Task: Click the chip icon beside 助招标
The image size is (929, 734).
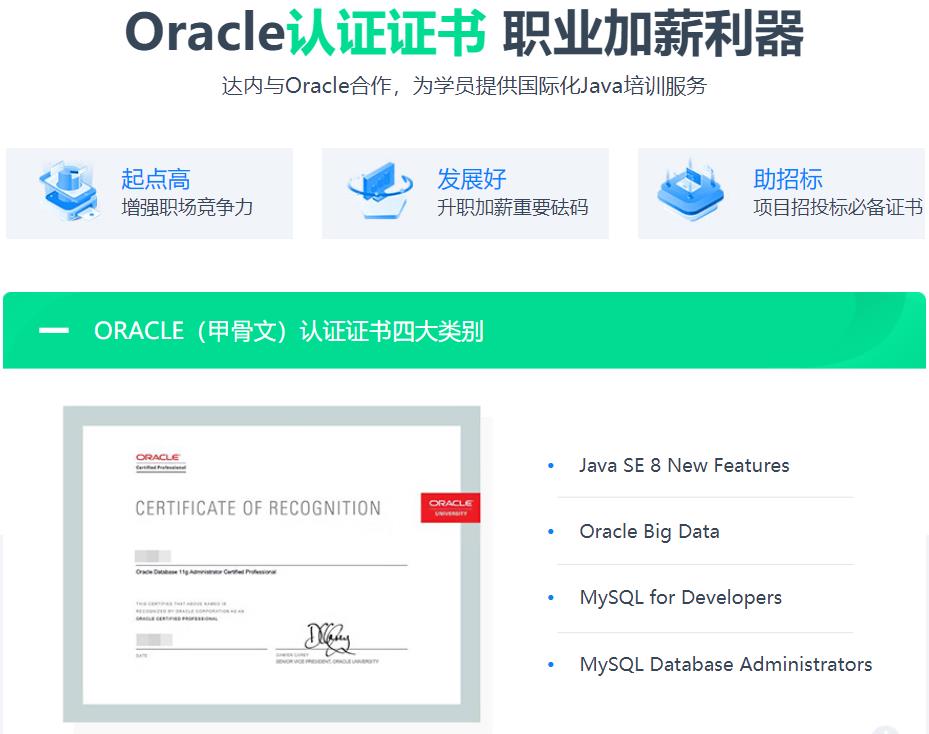Action: click(691, 189)
